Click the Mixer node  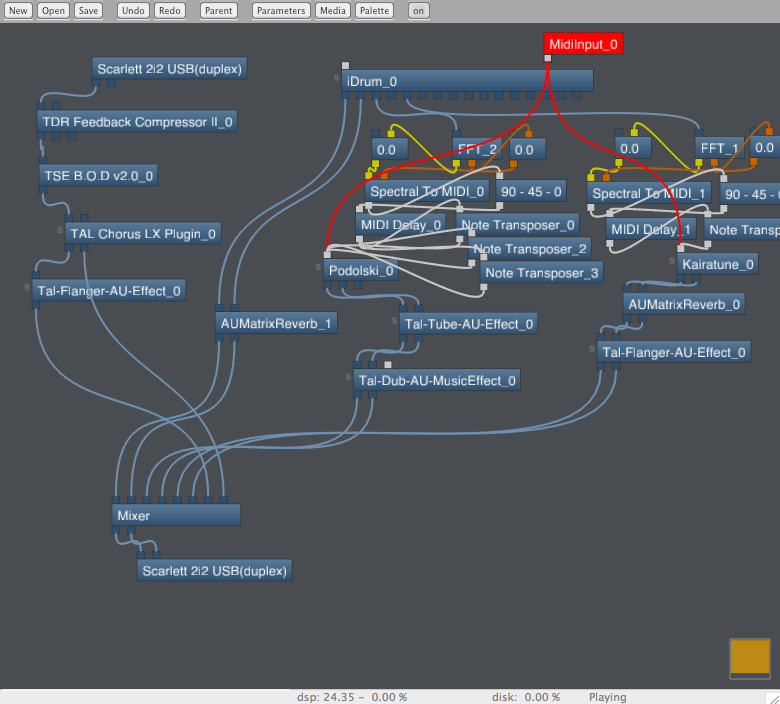click(x=176, y=515)
